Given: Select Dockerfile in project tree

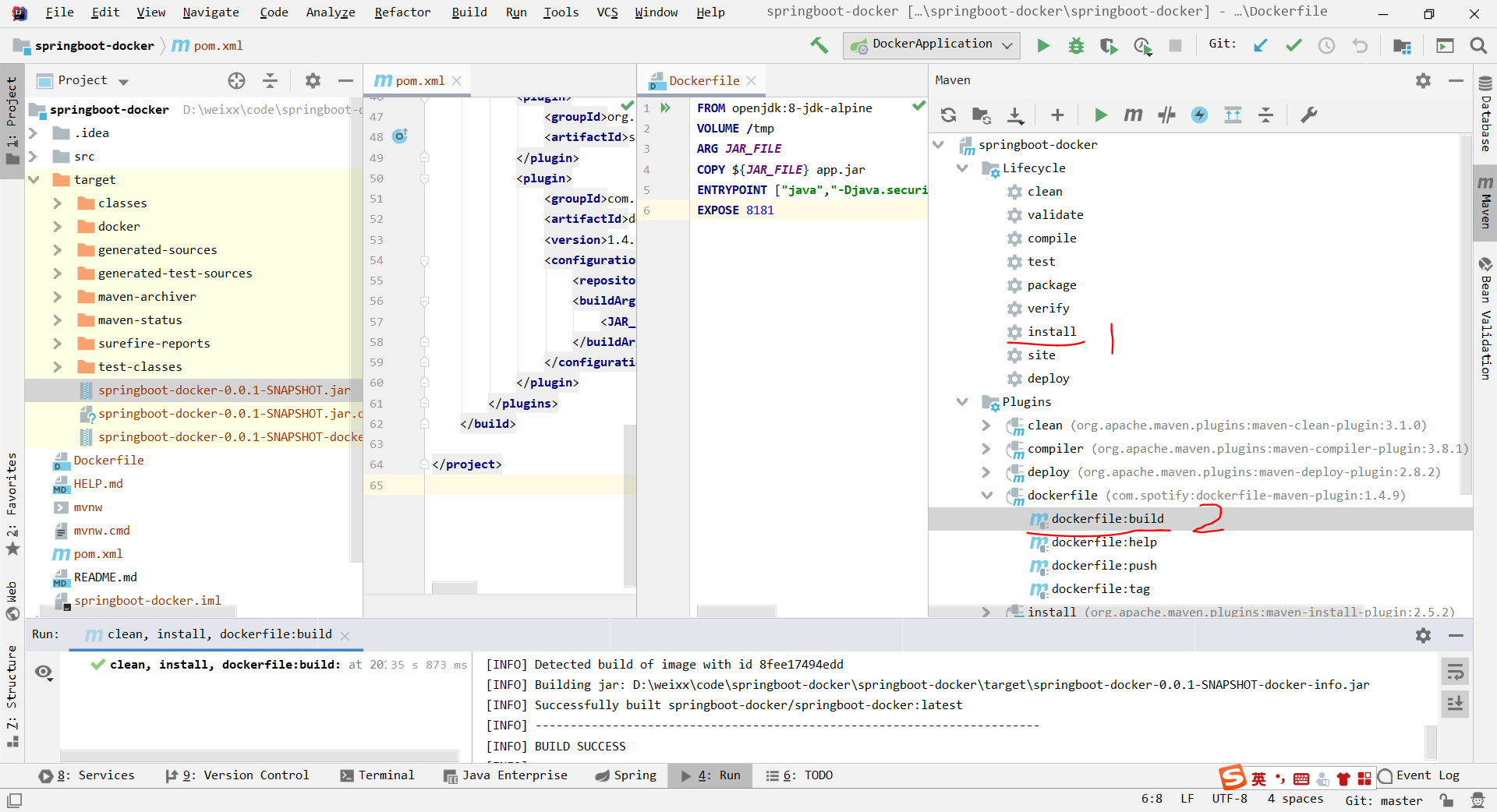Looking at the screenshot, I should tap(108, 460).
